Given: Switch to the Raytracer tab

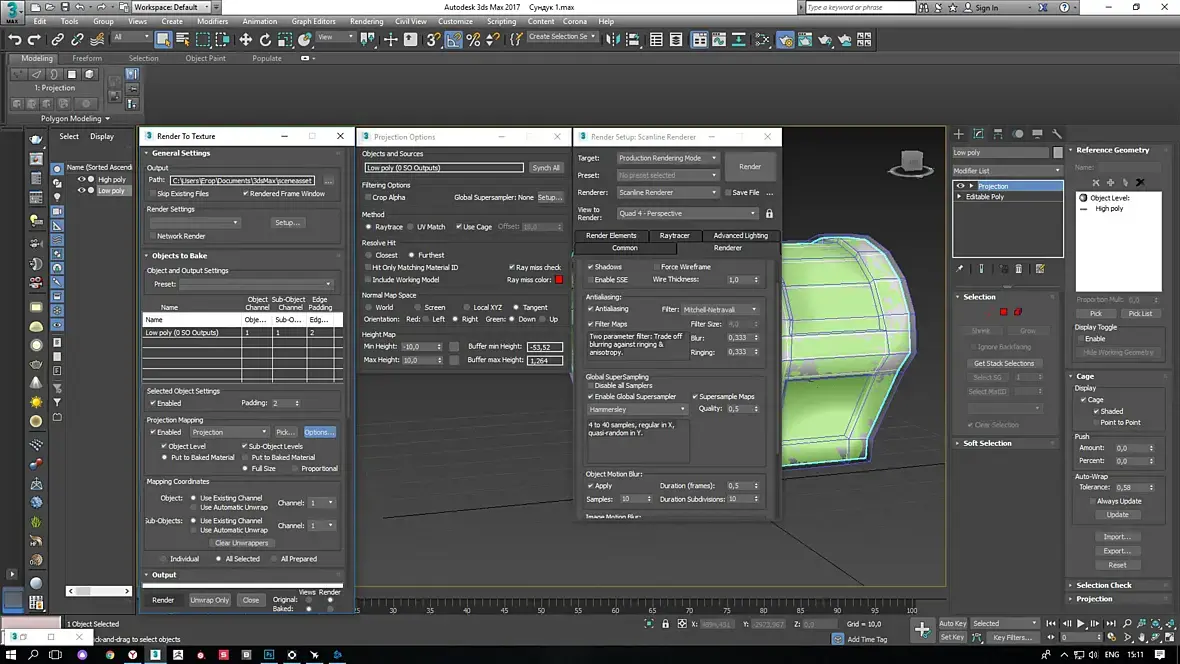Looking at the screenshot, I should click(675, 236).
